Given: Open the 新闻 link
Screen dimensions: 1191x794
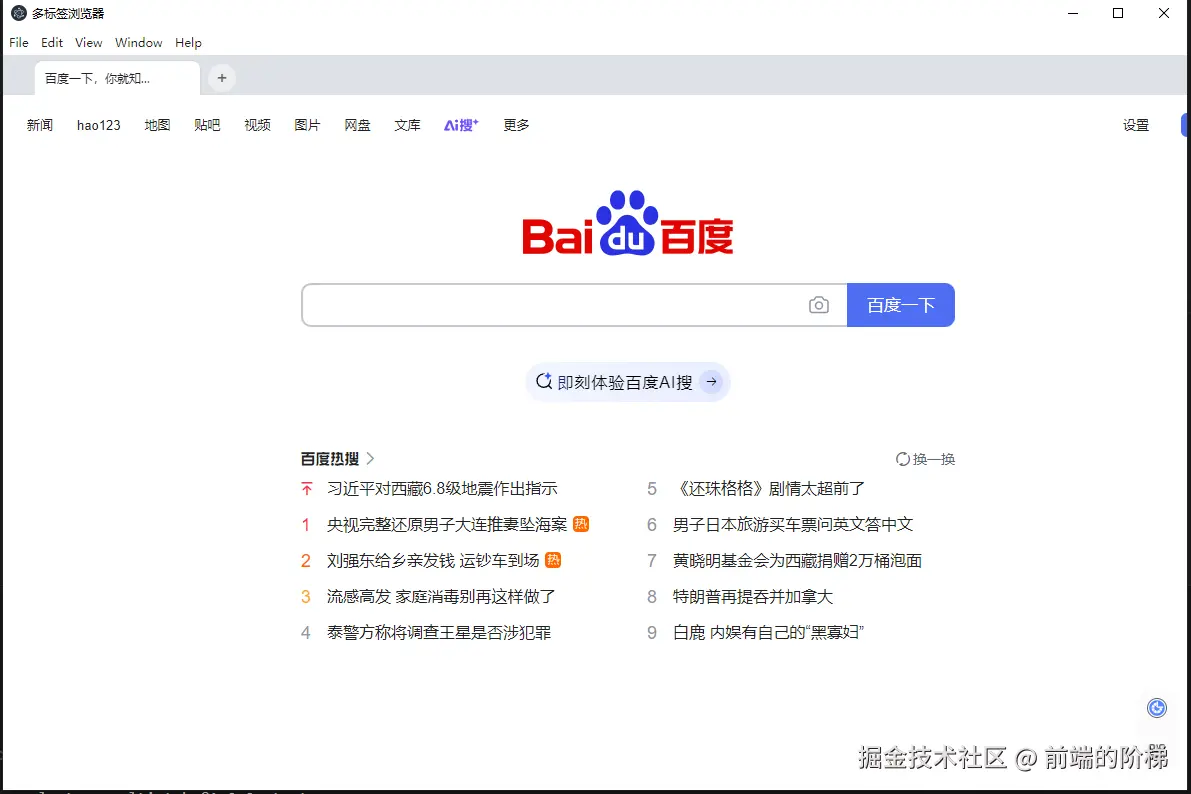Looking at the screenshot, I should 39,125.
